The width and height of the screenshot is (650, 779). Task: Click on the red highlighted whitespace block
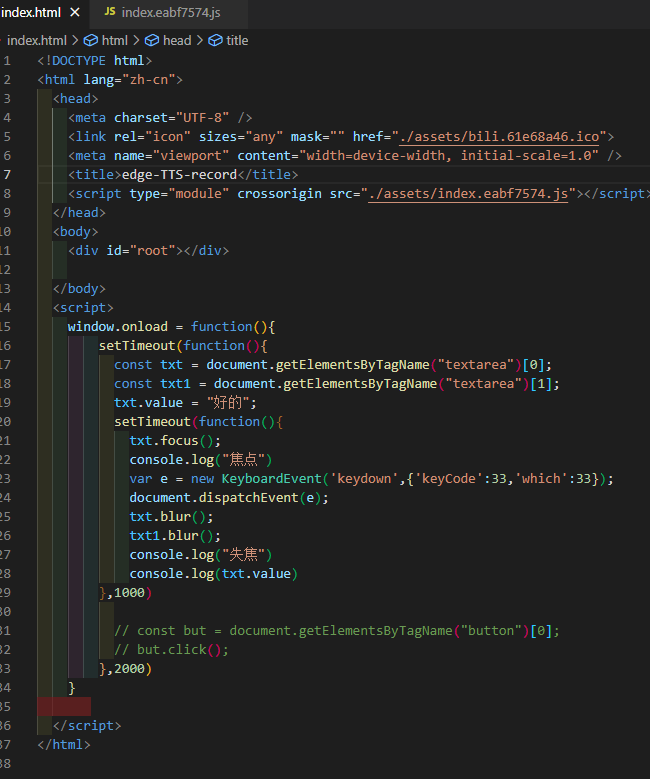(x=64, y=706)
